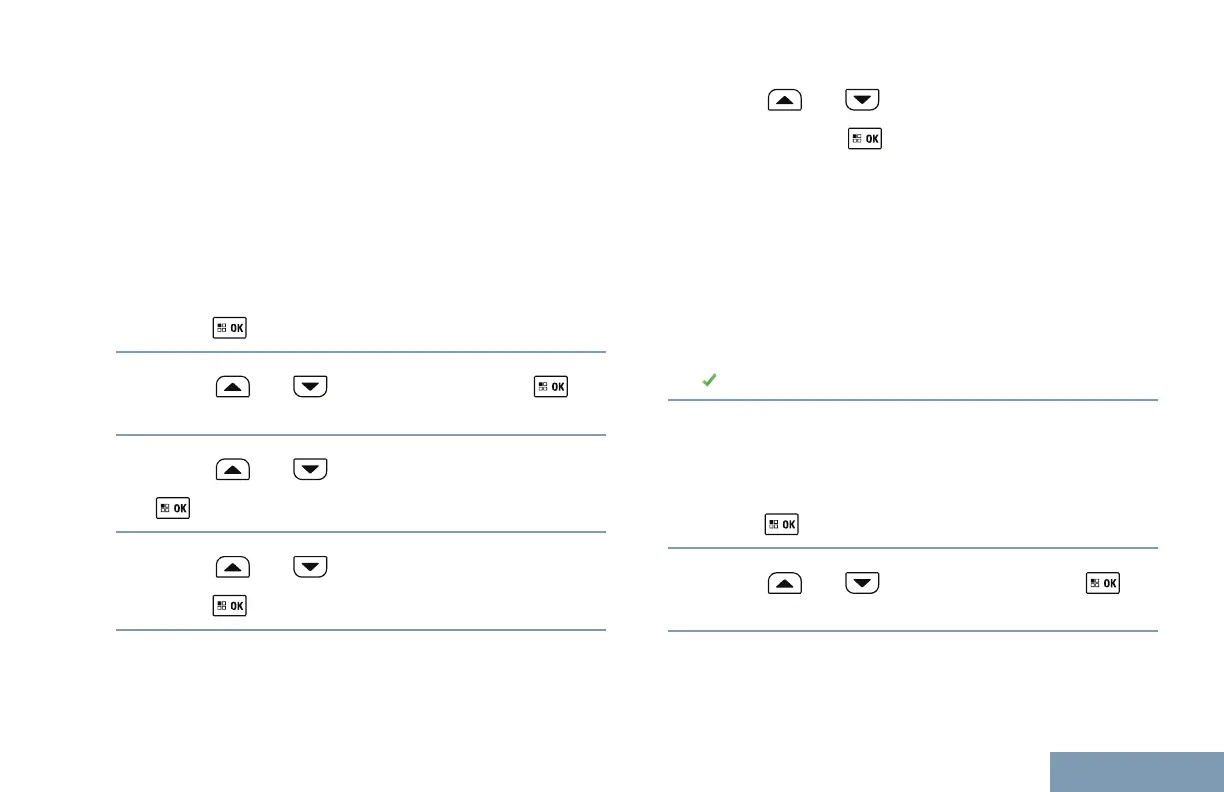
Task: Select the up arrow atop the right column
Action: coord(785,100)
